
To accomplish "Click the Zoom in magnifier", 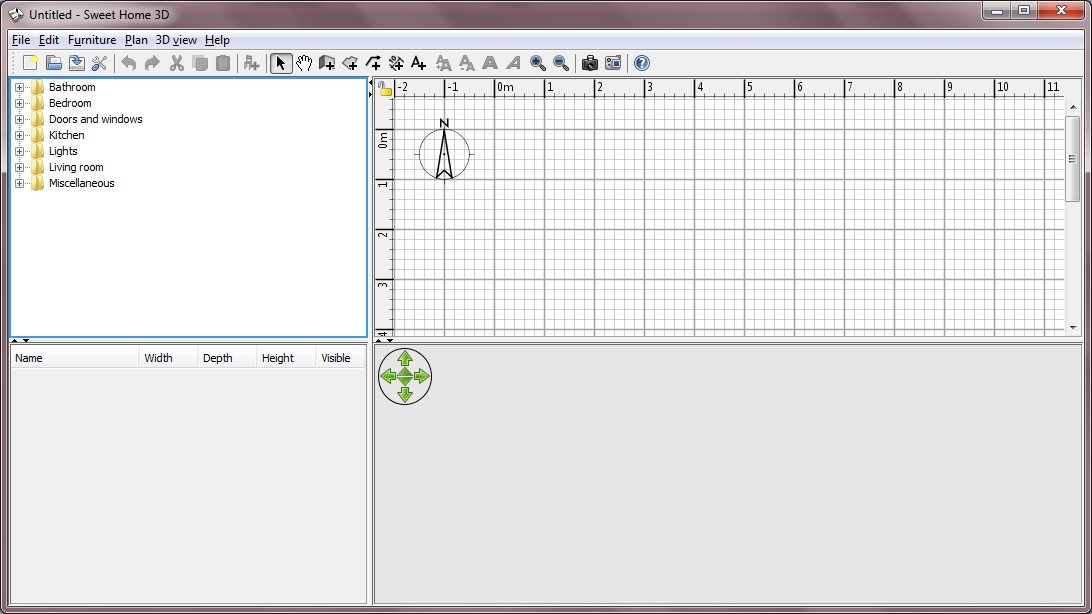I will point(538,63).
